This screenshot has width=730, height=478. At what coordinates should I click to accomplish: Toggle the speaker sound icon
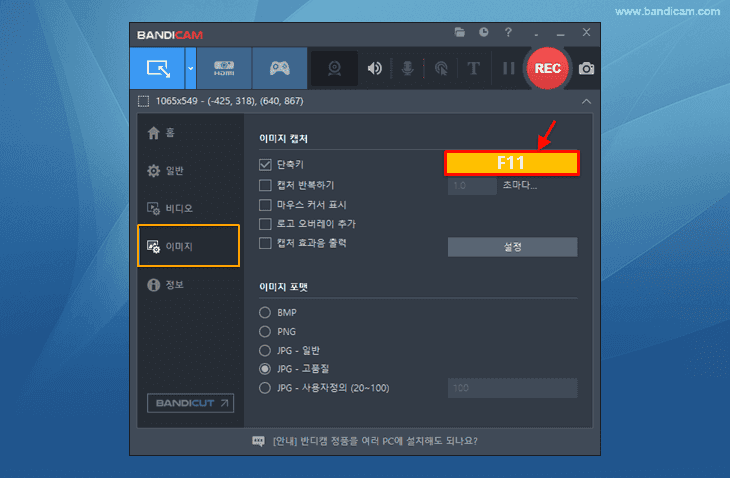tap(374, 68)
